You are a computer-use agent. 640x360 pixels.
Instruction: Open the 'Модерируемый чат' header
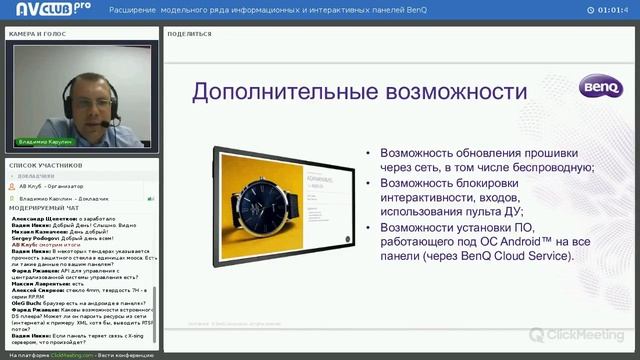[x=44, y=208]
